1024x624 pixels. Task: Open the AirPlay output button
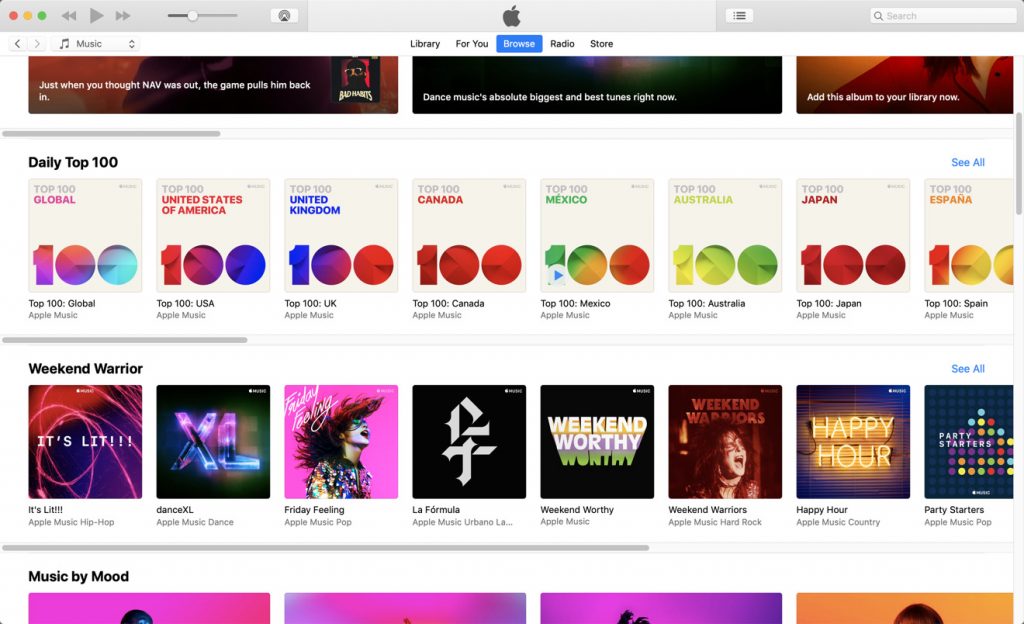[x=284, y=16]
